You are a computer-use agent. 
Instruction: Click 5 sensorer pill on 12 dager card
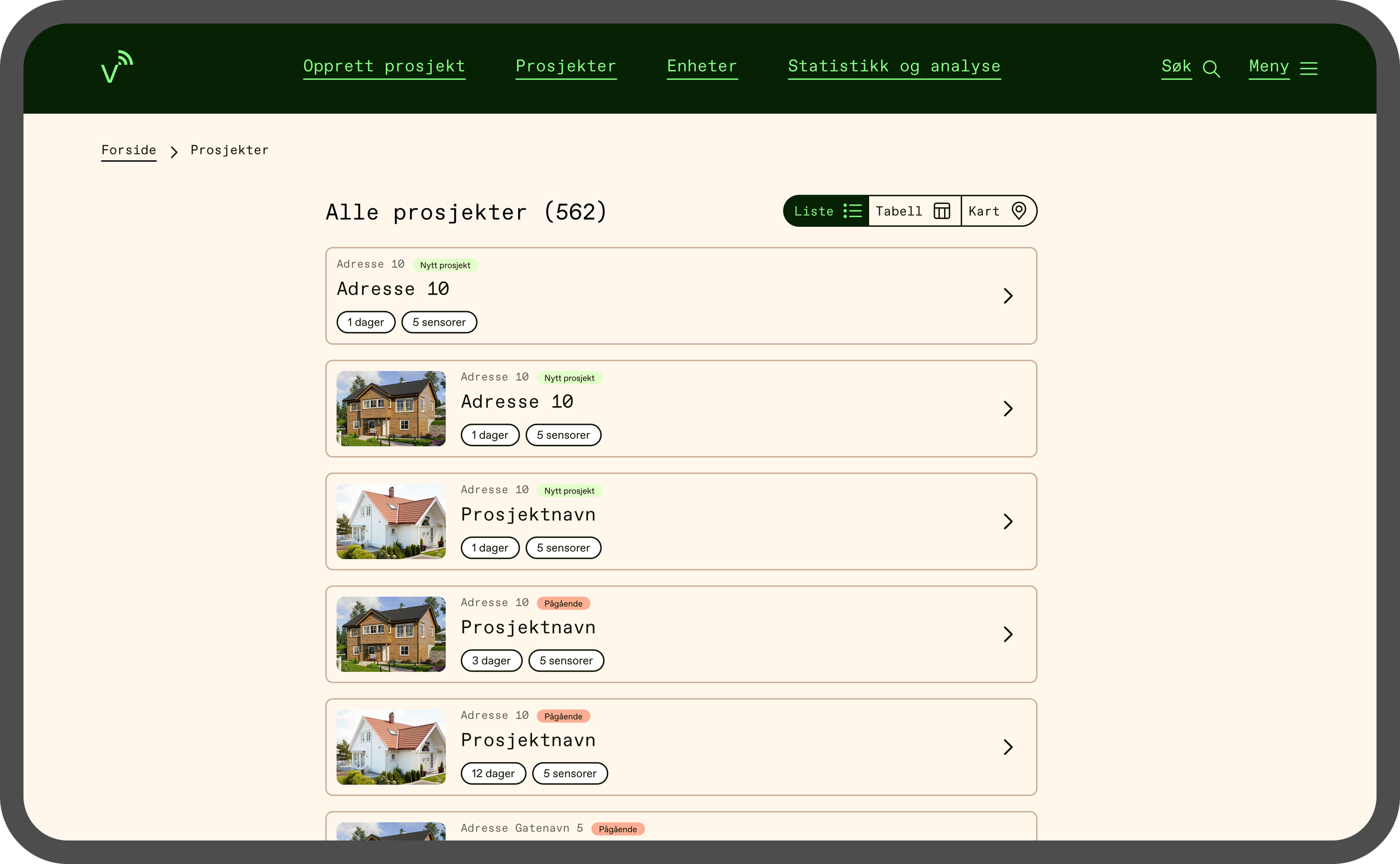570,773
